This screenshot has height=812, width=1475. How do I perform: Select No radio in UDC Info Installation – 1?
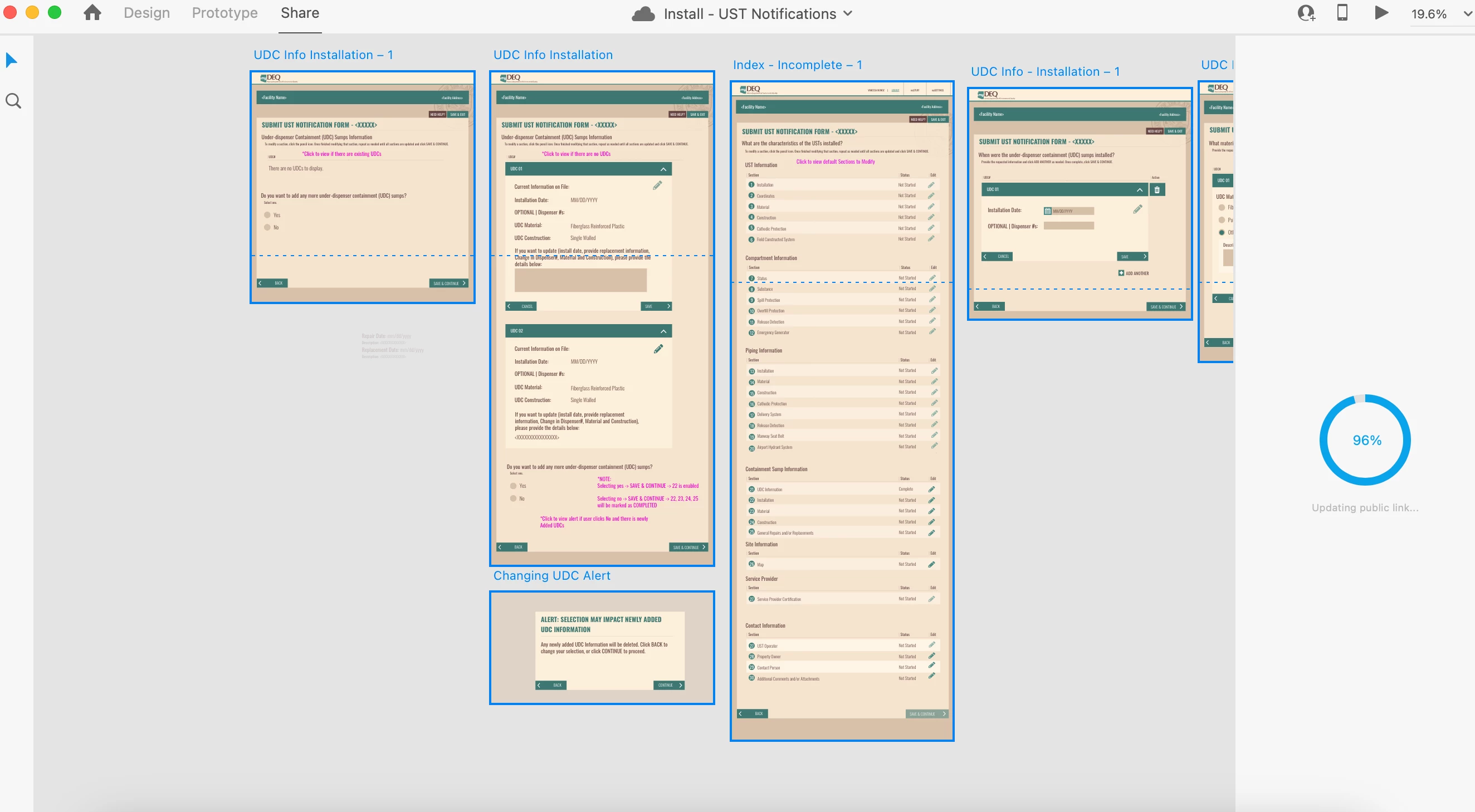click(x=267, y=227)
